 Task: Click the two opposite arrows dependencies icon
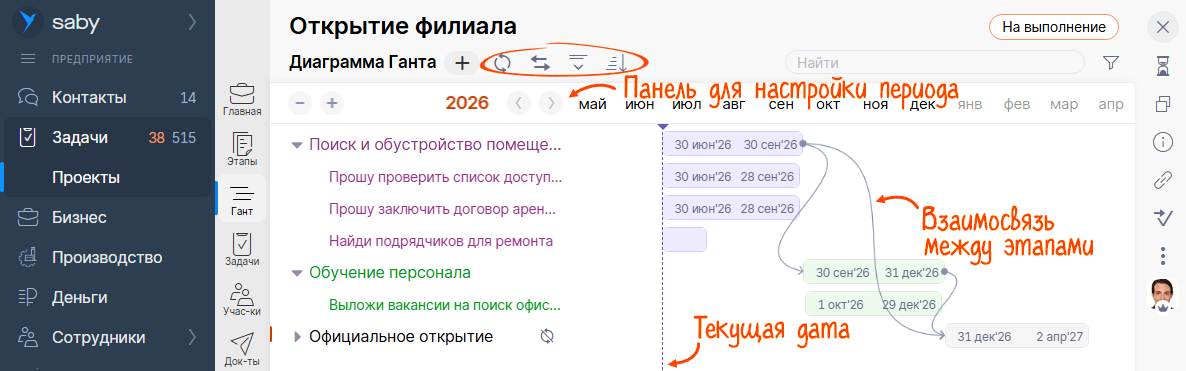coord(540,63)
